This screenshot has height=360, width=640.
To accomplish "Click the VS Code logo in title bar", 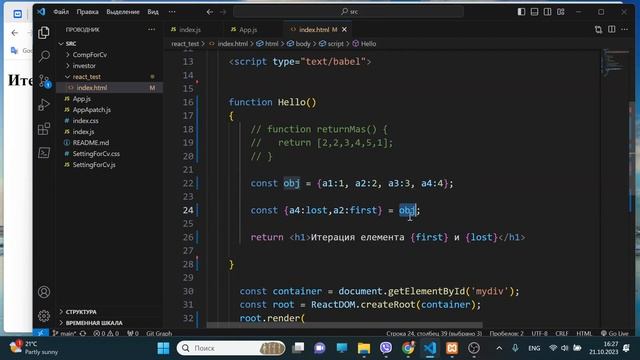I will point(41,12).
